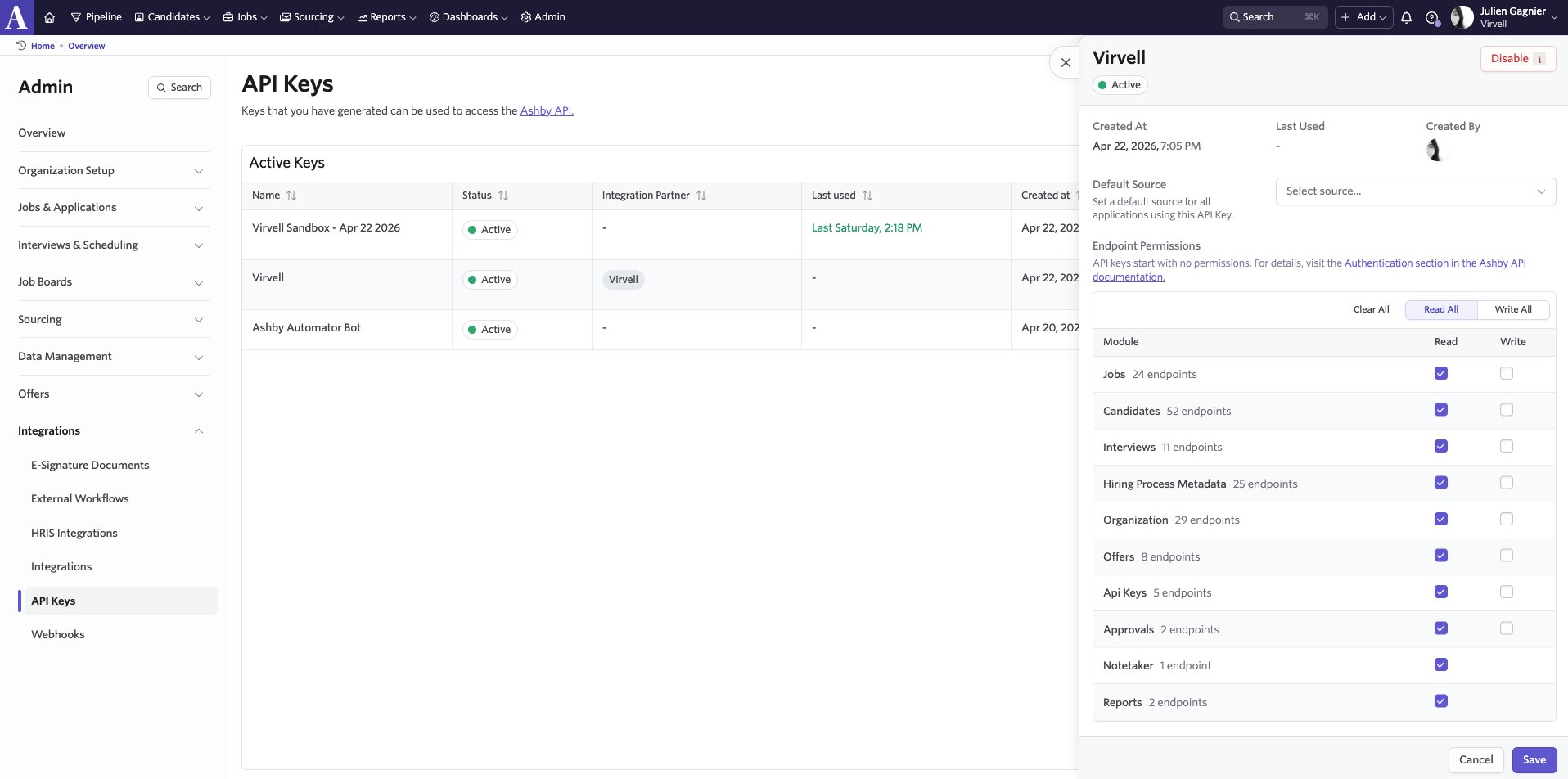
Task: Expand Jobs & Applications section
Action: coord(114,208)
